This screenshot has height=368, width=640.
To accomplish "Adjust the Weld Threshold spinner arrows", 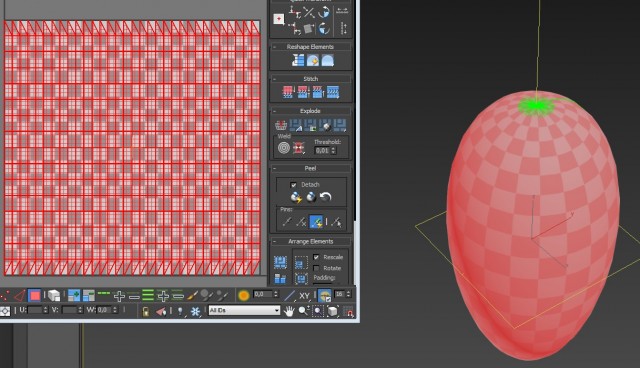I will click(333, 151).
